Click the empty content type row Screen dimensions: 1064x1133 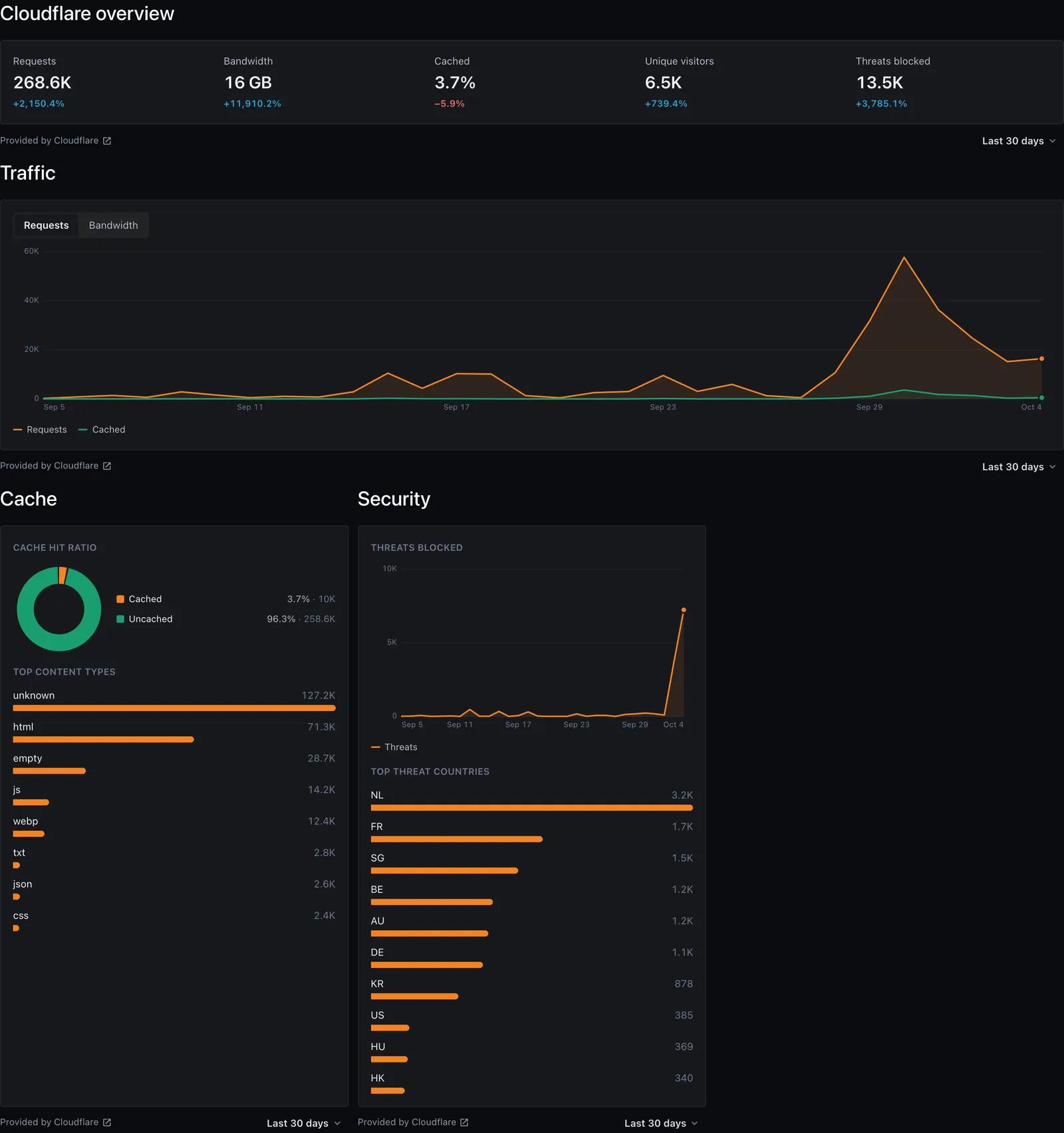click(174, 764)
